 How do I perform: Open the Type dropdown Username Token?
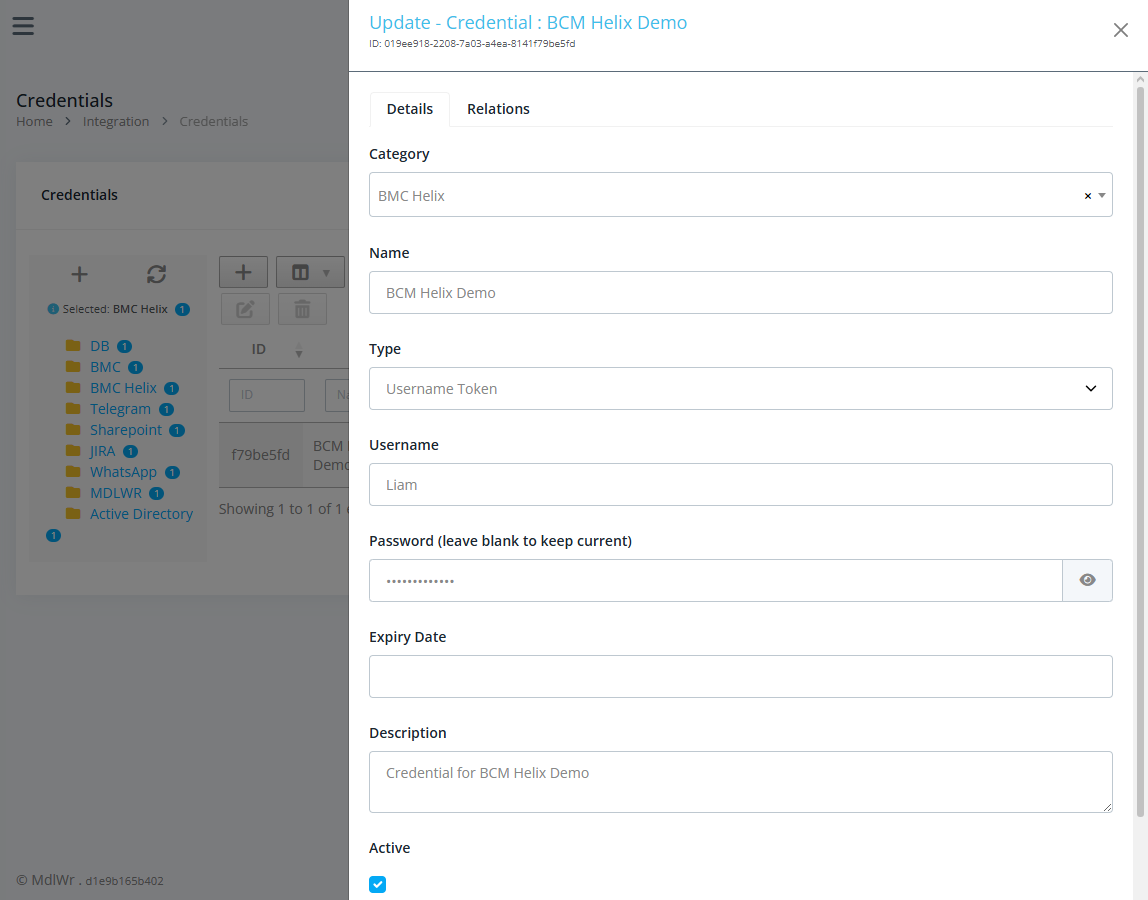(740, 389)
